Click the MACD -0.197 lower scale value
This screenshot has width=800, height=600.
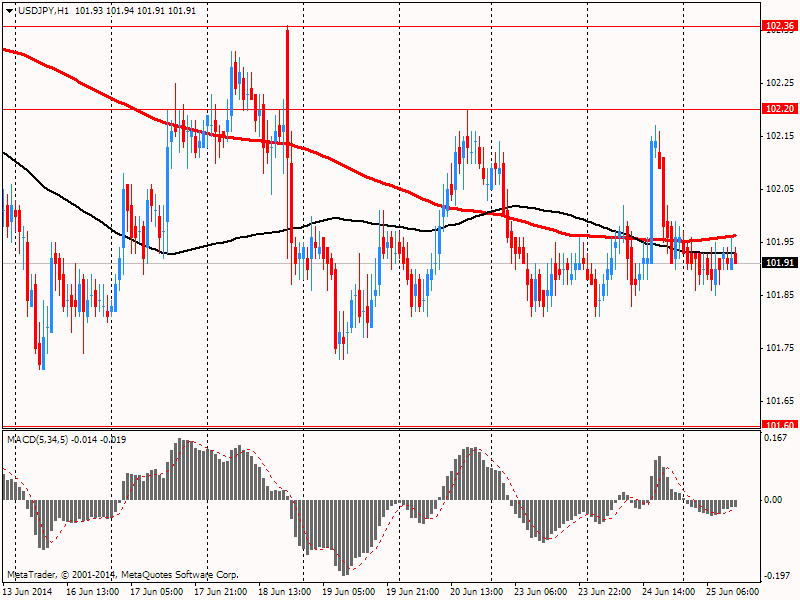776,576
